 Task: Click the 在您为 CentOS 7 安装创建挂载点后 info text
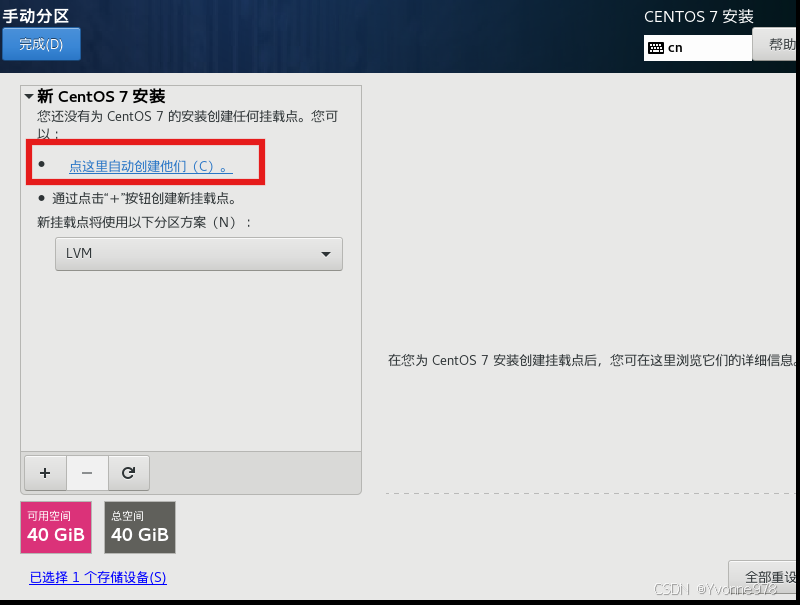[592, 360]
